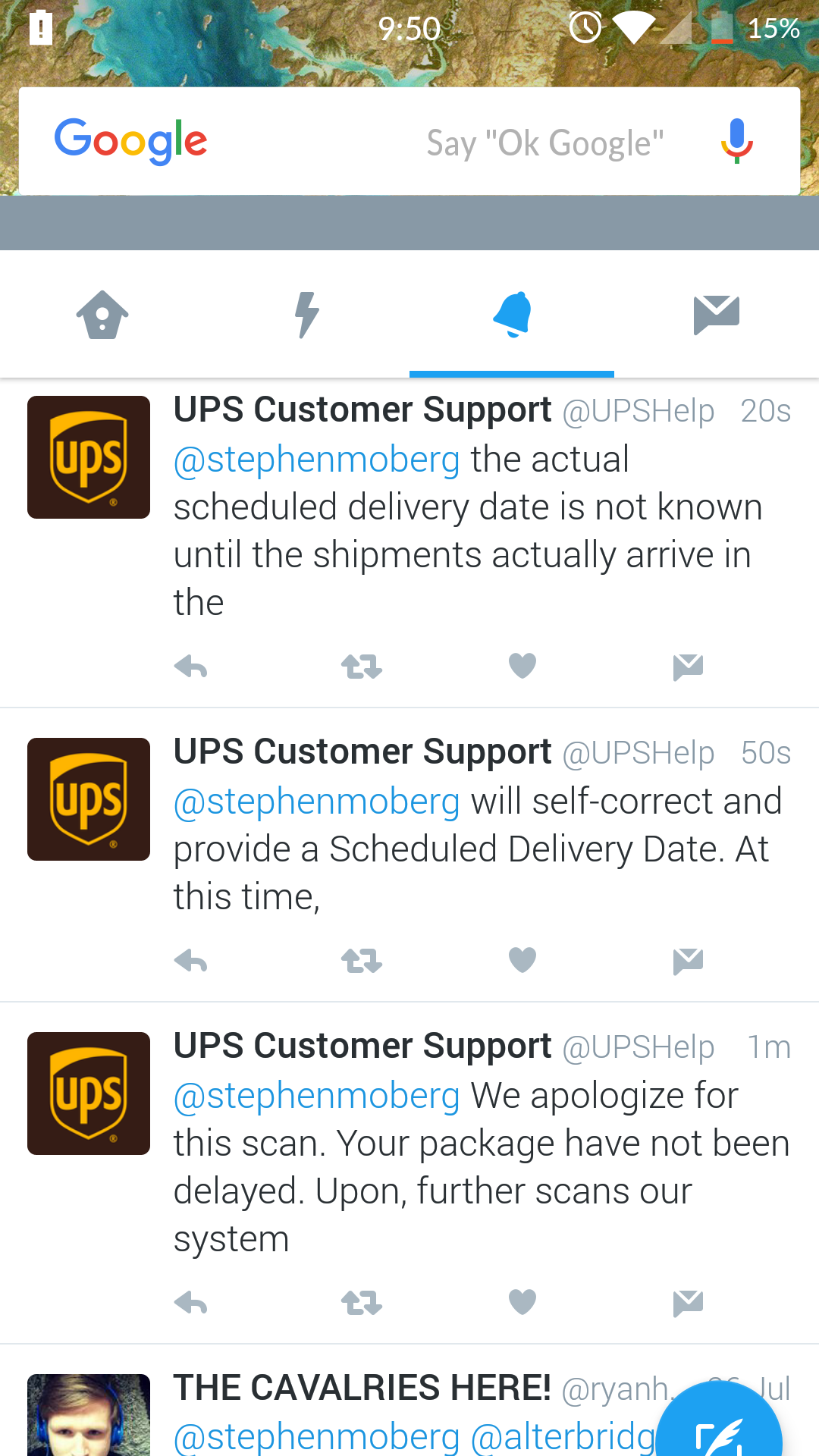Screen dimensions: 819x1456
Task: Tap the Google voice search microphone
Action: (x=736, y=141)
